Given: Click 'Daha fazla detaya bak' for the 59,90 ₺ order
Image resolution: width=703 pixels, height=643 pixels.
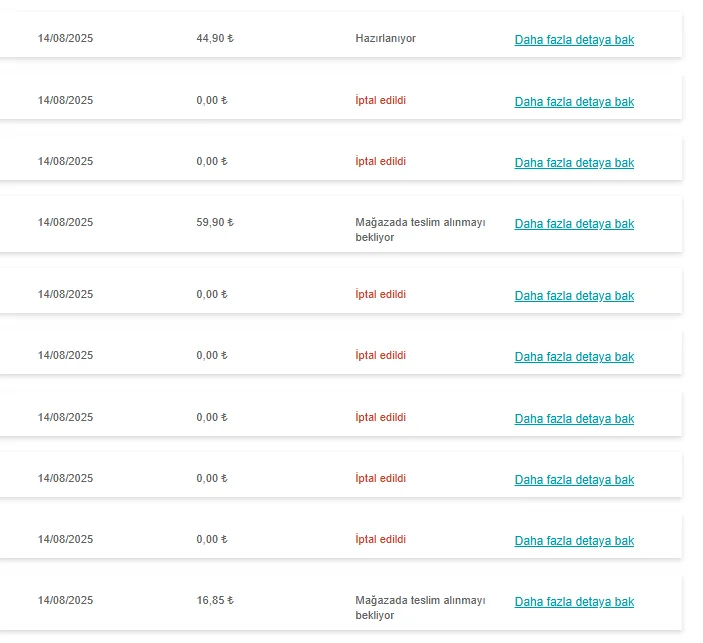Looking at the screenshot, I should [x=574, y=224].
